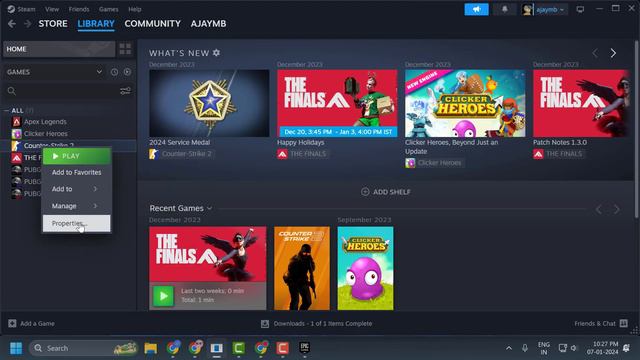This screenshot has width=640, height=360.
Task: Click the Steam announcements megaphone button
Action: [476, 9]
